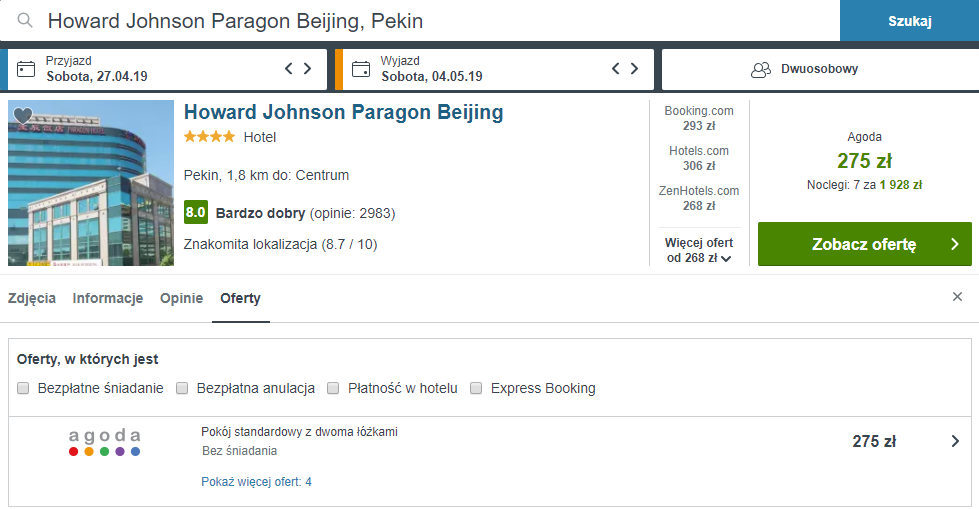
Task: Click the check-out calendar icon
Action: (361, 69)
